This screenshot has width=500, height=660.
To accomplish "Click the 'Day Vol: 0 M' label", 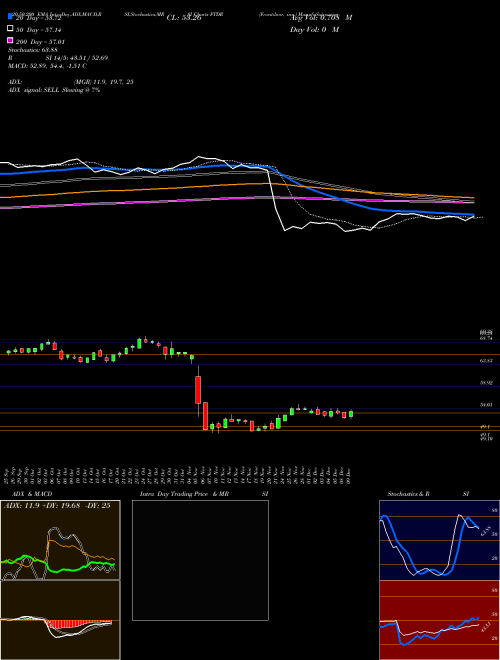I will [314, 30].
